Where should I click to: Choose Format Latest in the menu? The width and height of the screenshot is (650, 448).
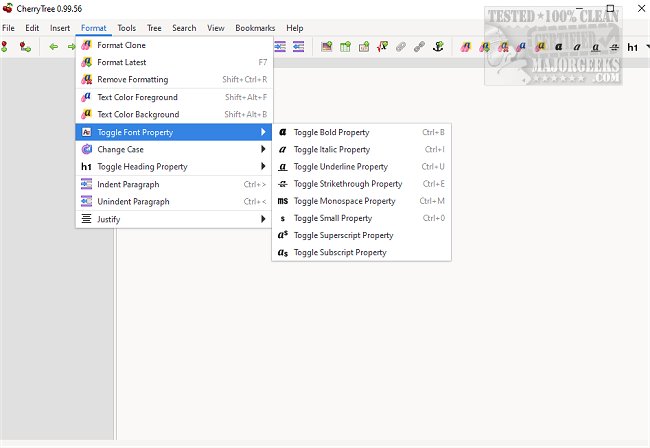[174, 62]
